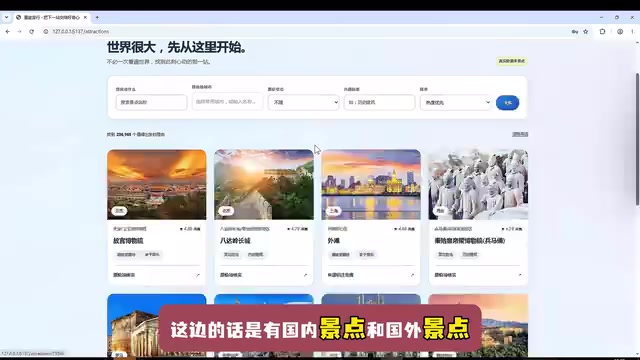Click the footer link text on 故宫博物院 card
Viewport: 640px width, 360px height.
[x=124, y=275]
